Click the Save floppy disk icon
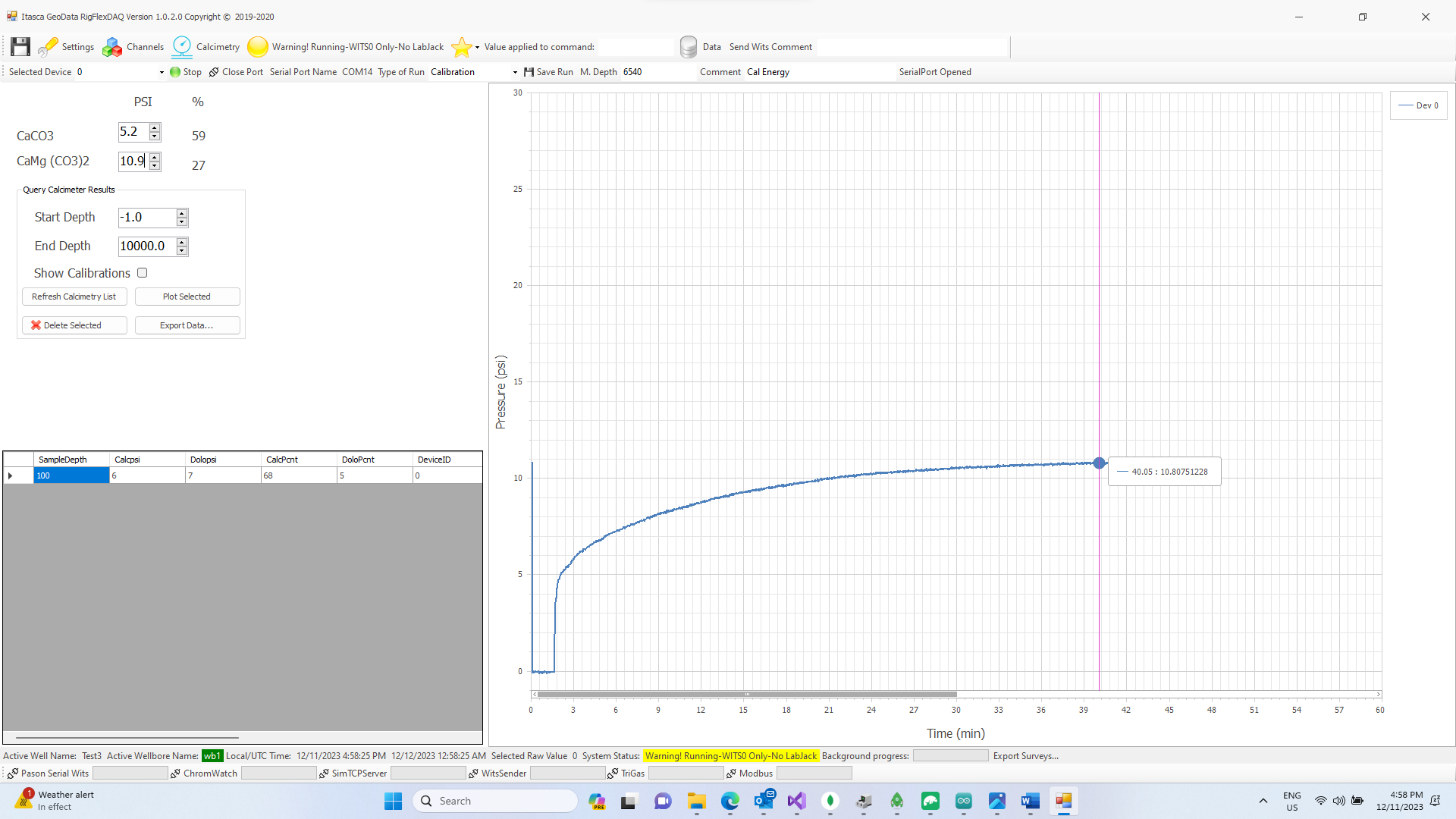The height and width of the screenshot is (819, 1456). tap(20, 47)
